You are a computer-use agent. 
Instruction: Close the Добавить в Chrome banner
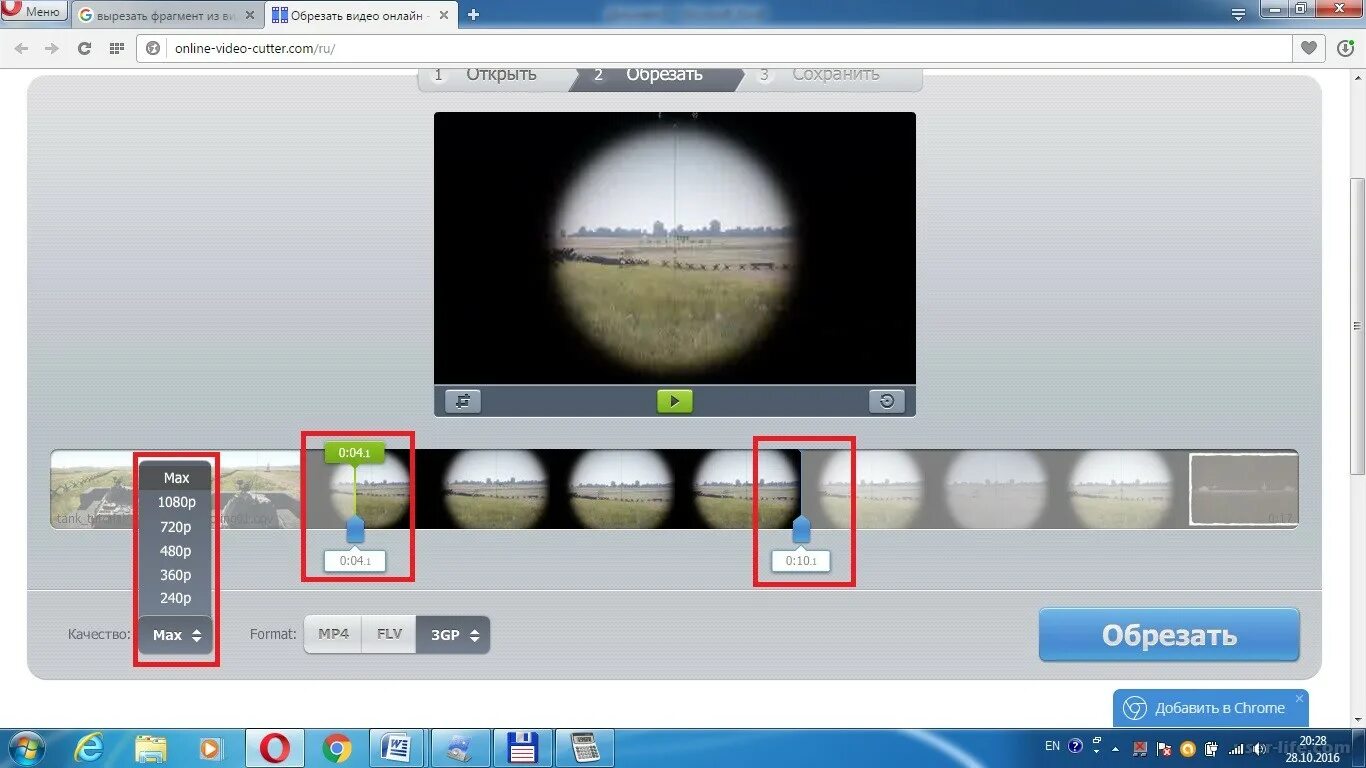coord(1300,698)
